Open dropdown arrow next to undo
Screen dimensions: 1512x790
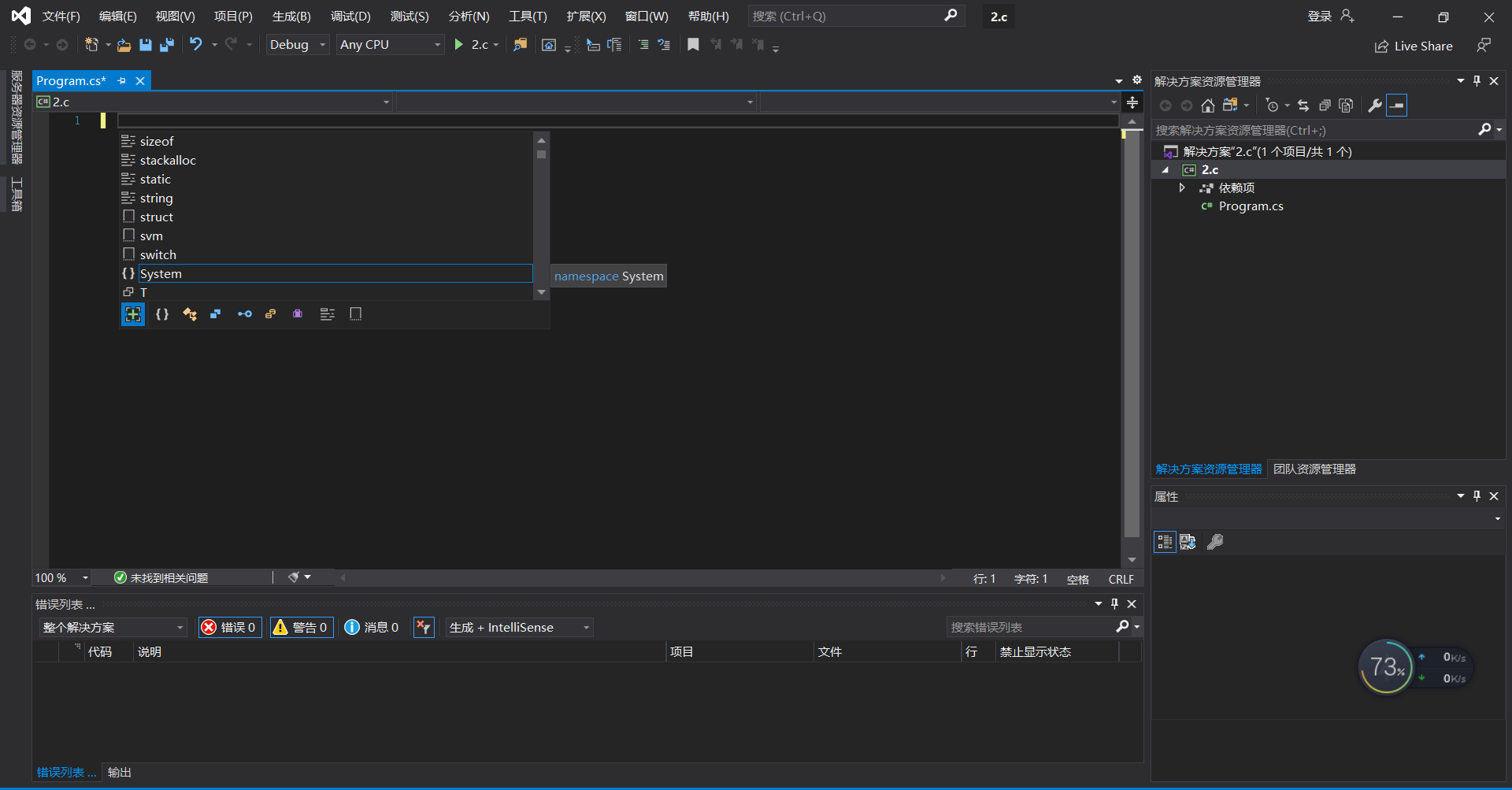[x=214, y=45]
